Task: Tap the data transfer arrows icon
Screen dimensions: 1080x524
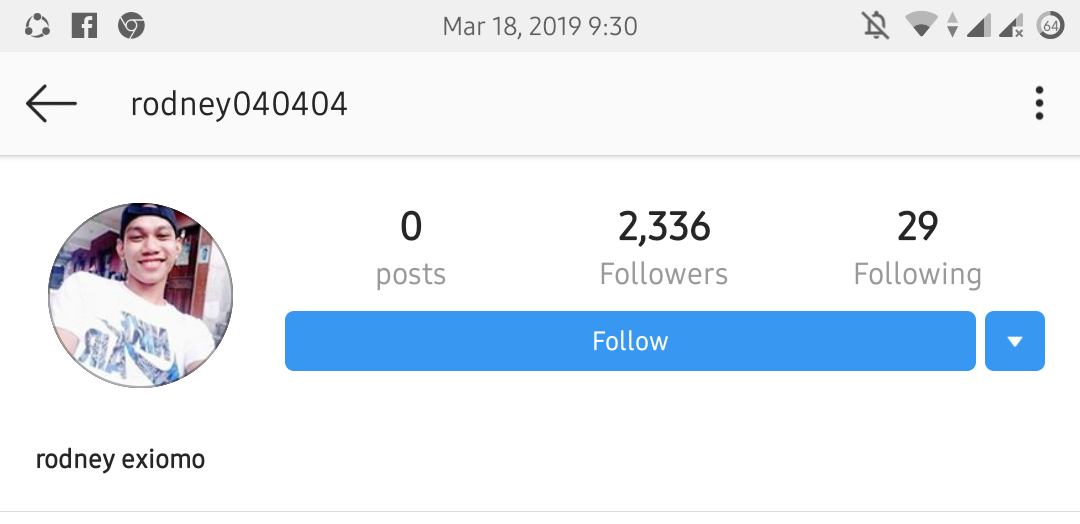Action: (x=952, y=26)
